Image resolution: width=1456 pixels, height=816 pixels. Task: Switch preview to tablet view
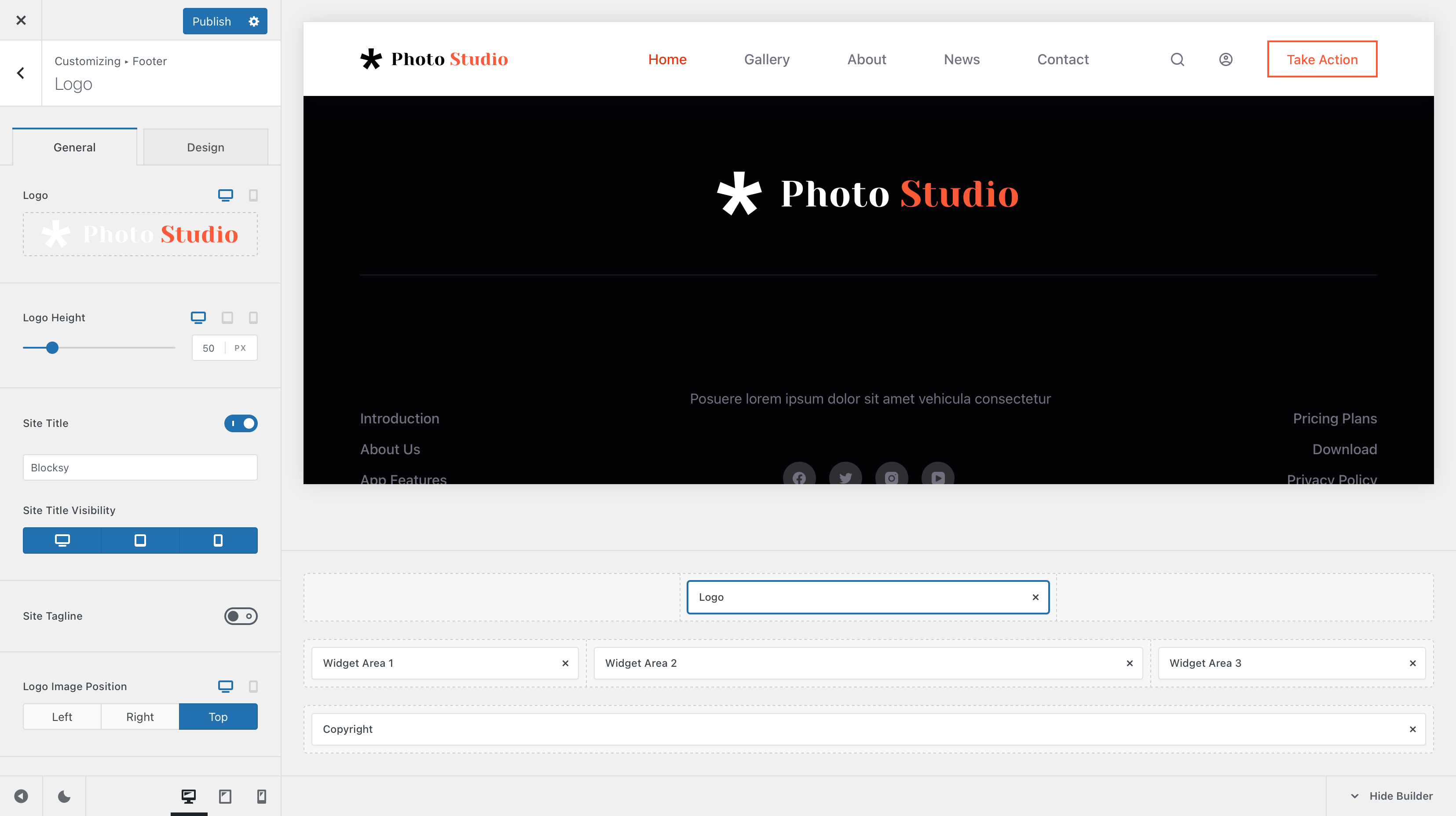coord(225,796)
